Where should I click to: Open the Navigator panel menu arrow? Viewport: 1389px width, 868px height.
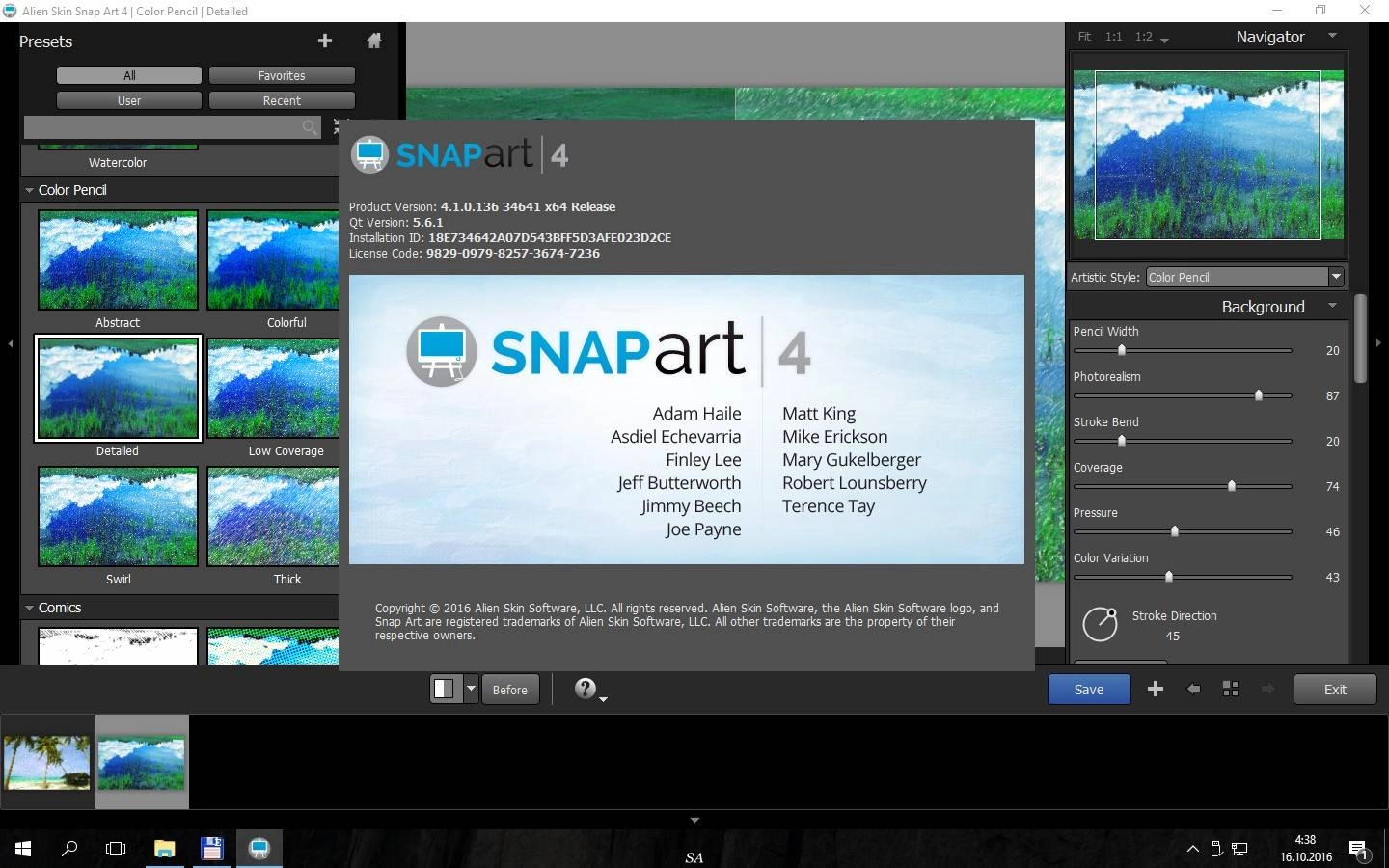pyautogui.click(x=1333, y=36)
